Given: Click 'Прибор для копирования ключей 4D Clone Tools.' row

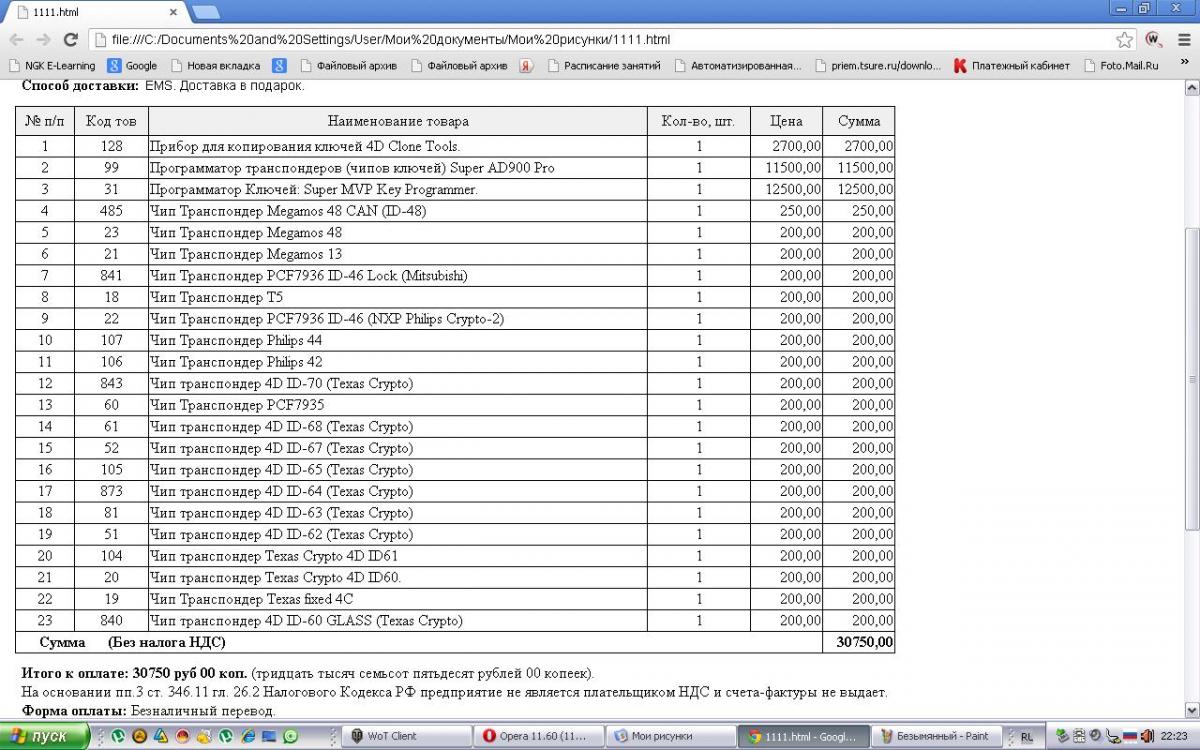Looking at the screenshot, I should (x=455, y=146).
